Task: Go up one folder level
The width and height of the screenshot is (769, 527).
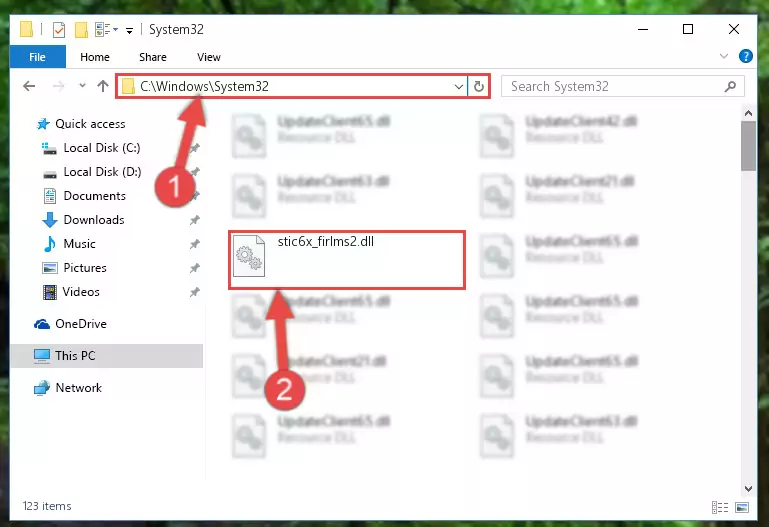Action: [x=103, y=86]
